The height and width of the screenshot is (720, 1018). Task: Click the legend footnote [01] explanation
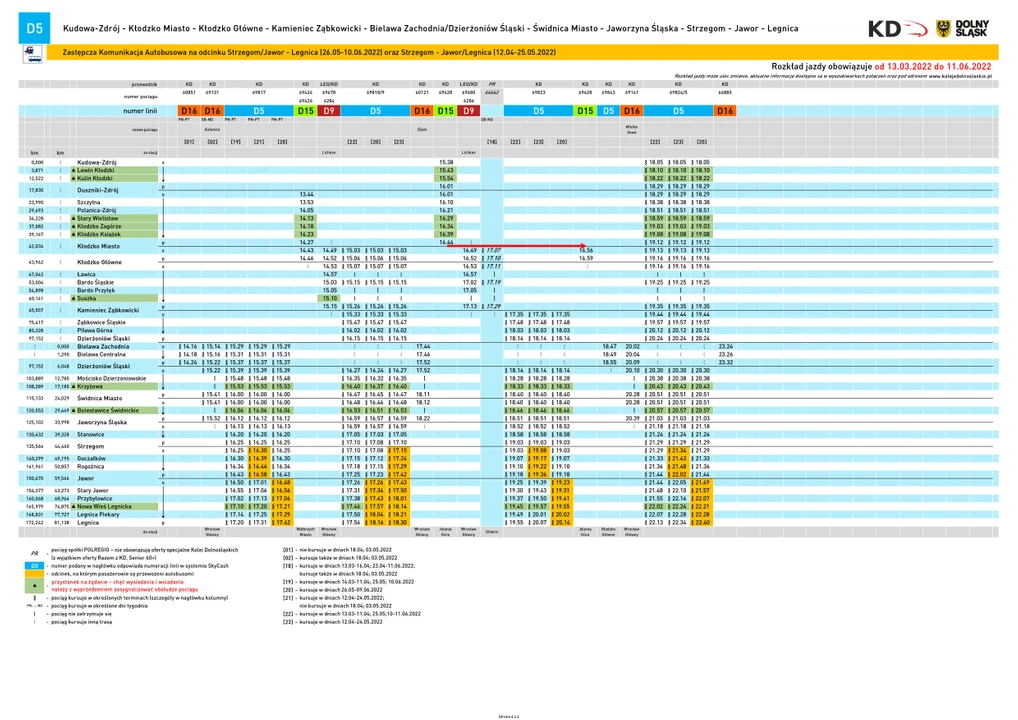coord(337,550)
